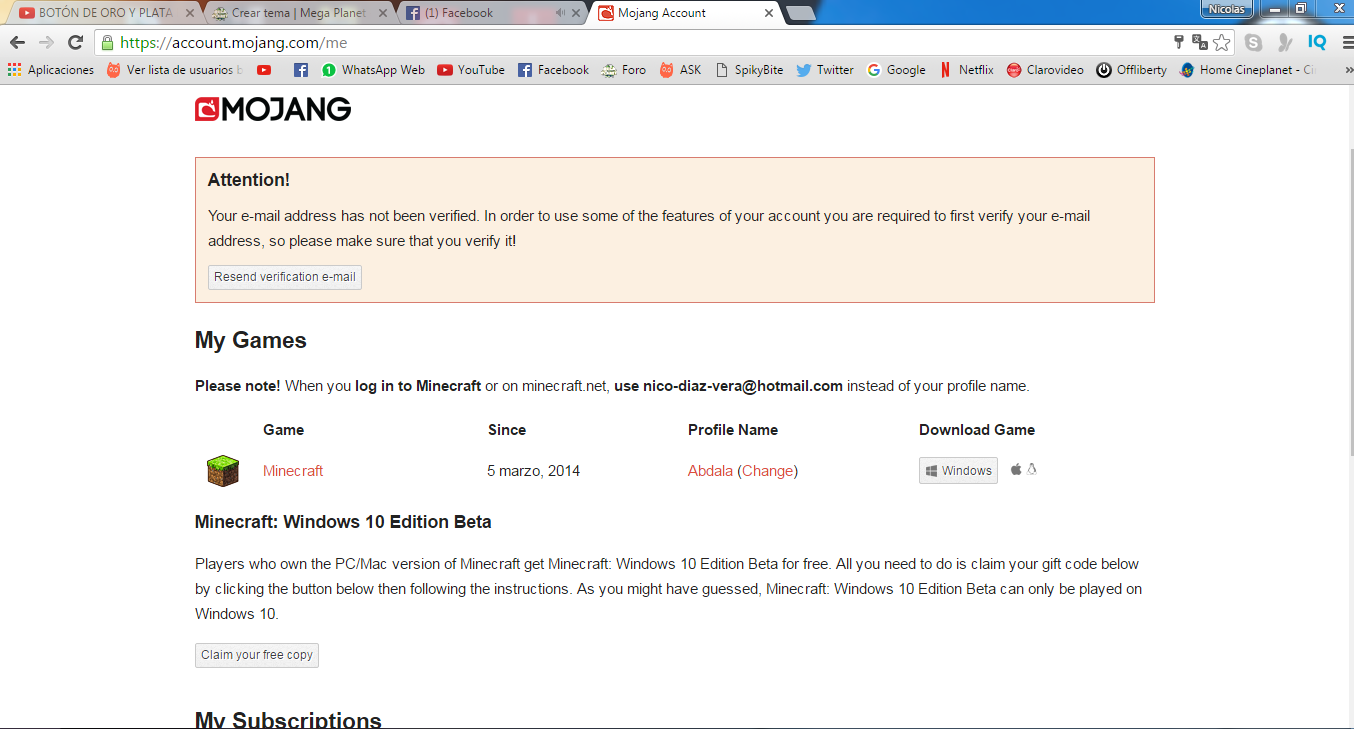Open the unlabeled Facebook bookmark icon
1354x729 pixels.
point(300,70)
